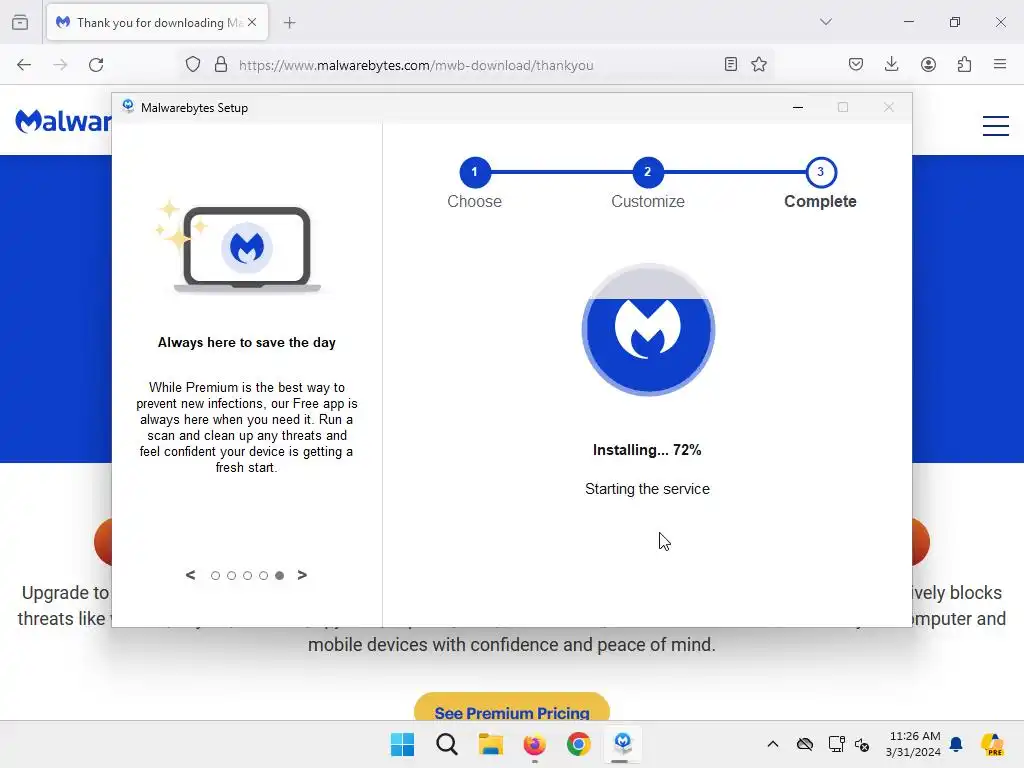Select the third carousel dot
Viewport: 1024px width, 768px height.
[x=248, y=575]
